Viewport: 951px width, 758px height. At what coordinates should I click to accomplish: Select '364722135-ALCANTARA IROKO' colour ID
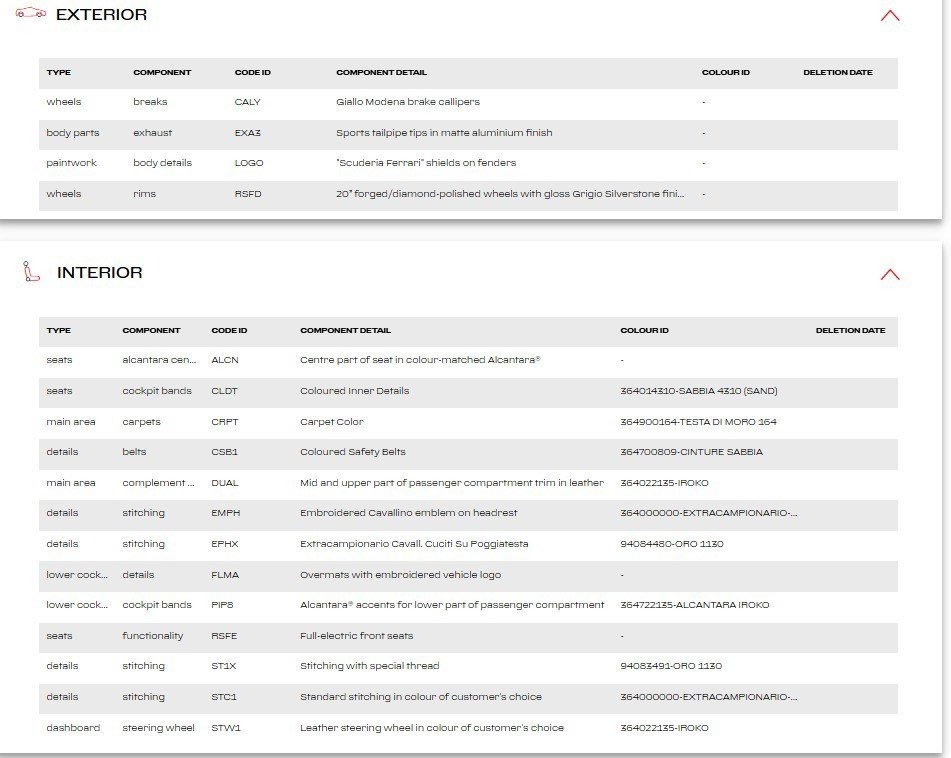point(694,605)
